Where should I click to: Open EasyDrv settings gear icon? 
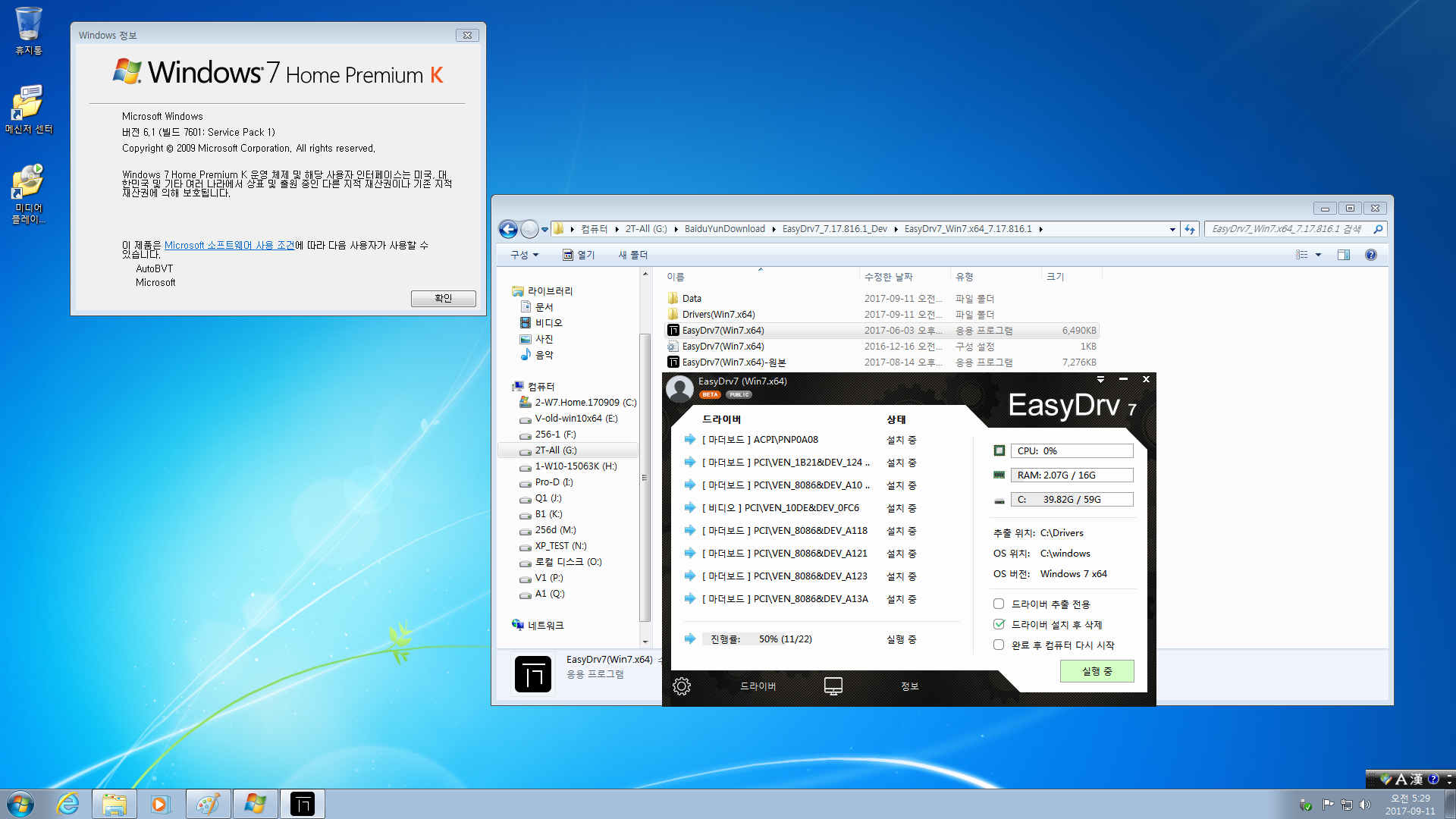pyautogui.click(x=682, y=686)
